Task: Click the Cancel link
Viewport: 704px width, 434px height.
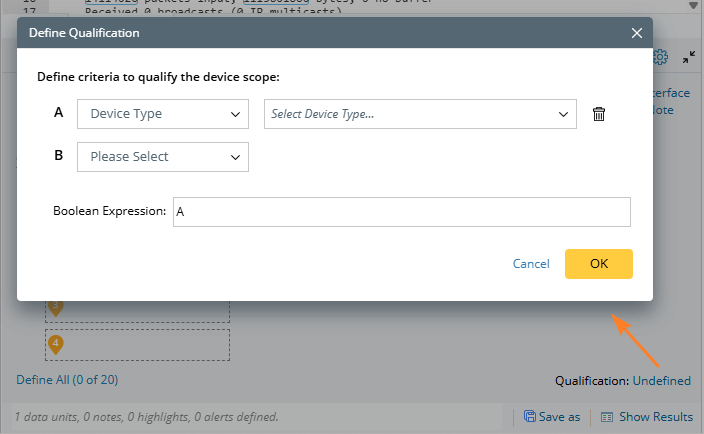Action: click(x=531, y=264)
